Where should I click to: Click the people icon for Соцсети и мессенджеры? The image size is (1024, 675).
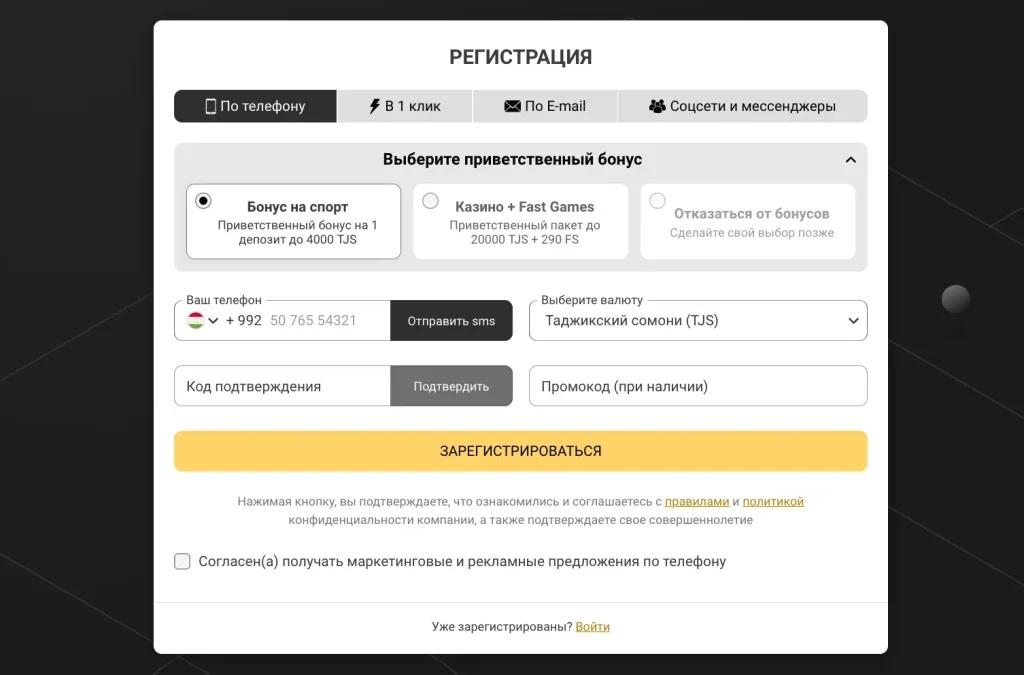[x=657, y=106]
